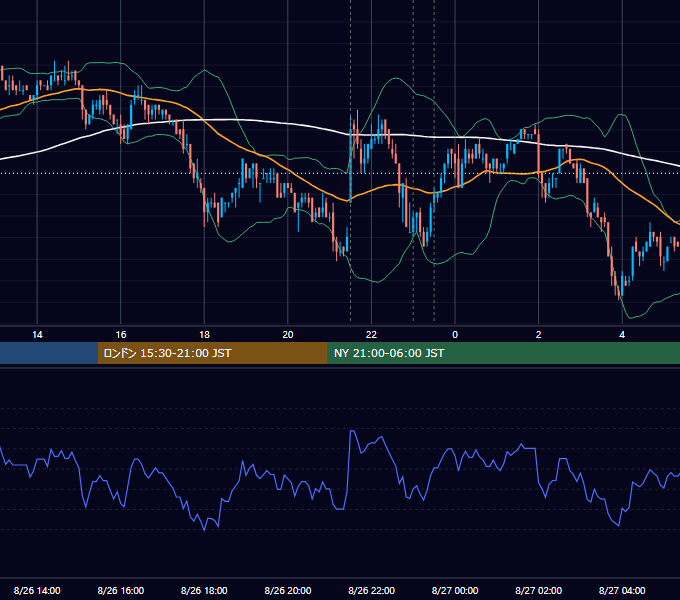This screenshot has width=680, height=600.
Task: Click the blue session bar before London
Action: (x=49, y=353)
